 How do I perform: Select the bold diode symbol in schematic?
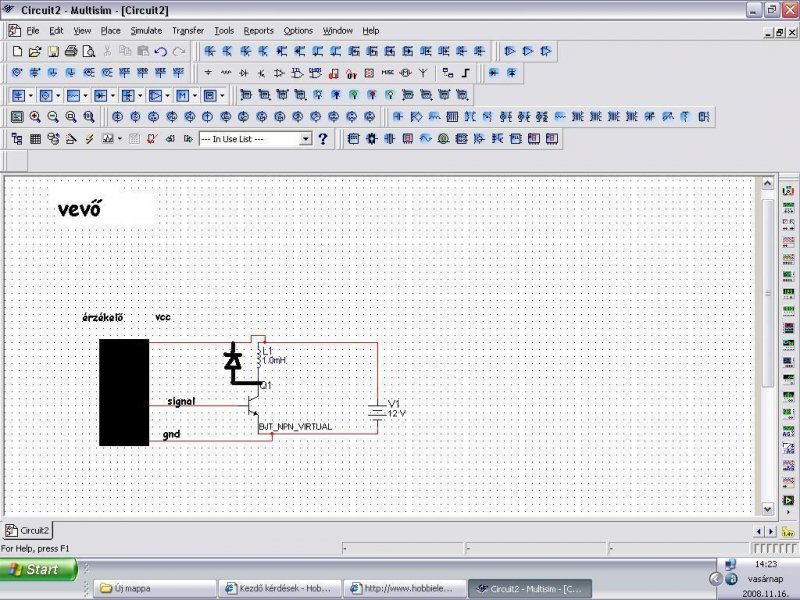coord(234,360)
